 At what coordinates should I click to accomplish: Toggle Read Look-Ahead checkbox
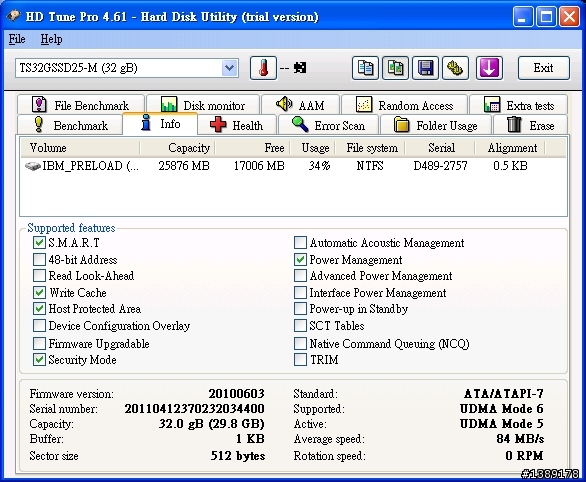(39, 276)
